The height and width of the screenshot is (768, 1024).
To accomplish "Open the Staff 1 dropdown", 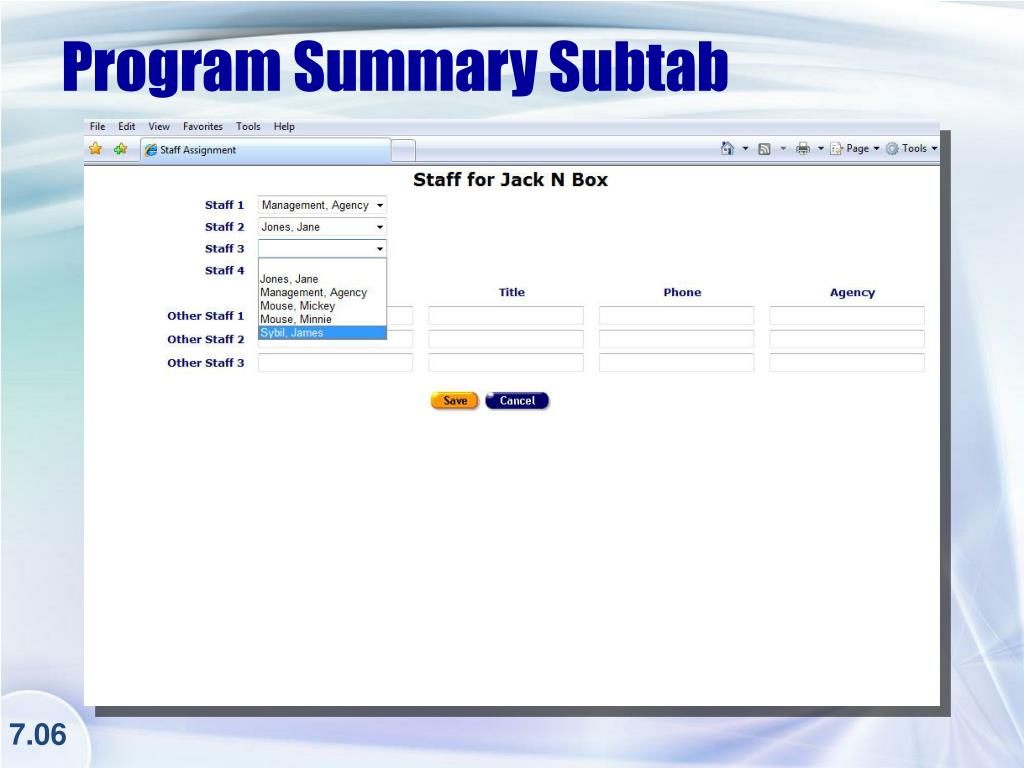I will [x=322, y=205].
